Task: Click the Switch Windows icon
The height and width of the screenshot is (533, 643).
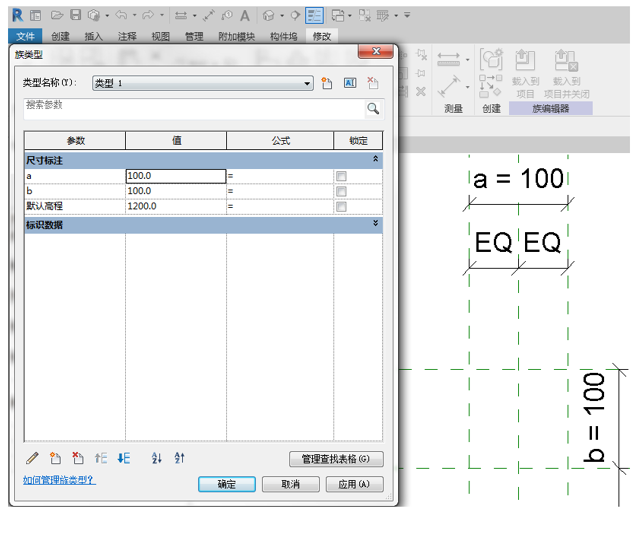Action: [338, 16]
